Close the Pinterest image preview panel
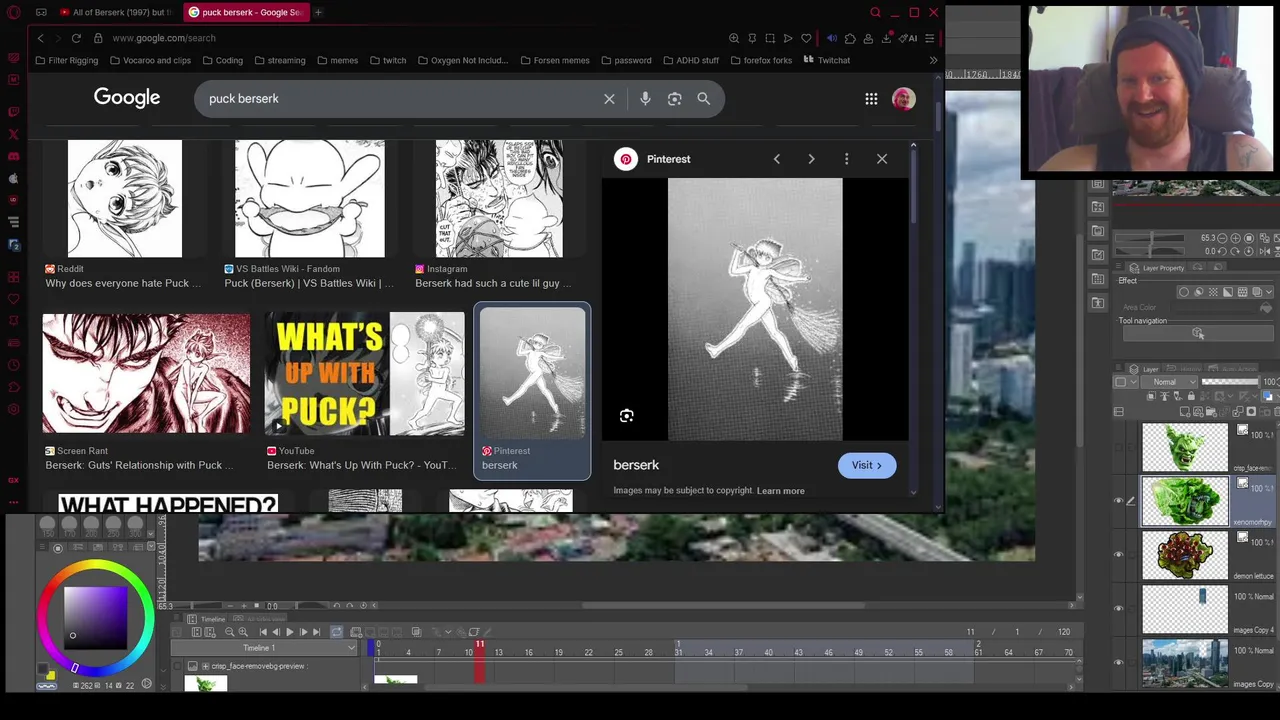The height and width of the screenshot is (720, 1280). pyautogui.click(x=882, y=159)
